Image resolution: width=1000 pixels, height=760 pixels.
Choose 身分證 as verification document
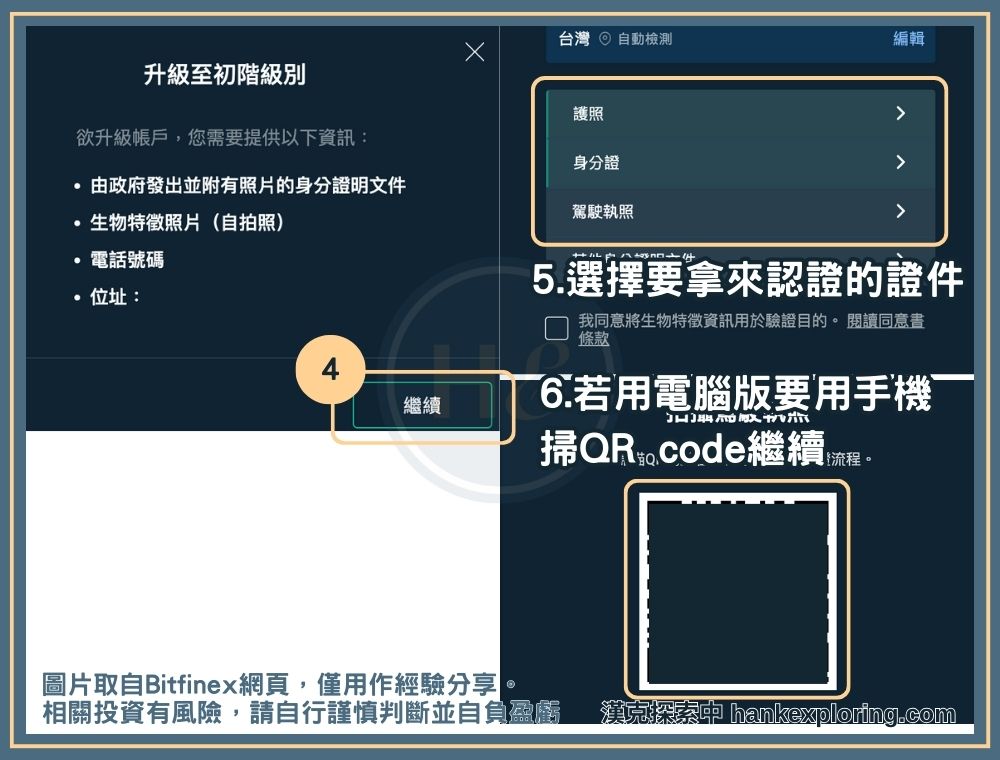coord(740,163)
